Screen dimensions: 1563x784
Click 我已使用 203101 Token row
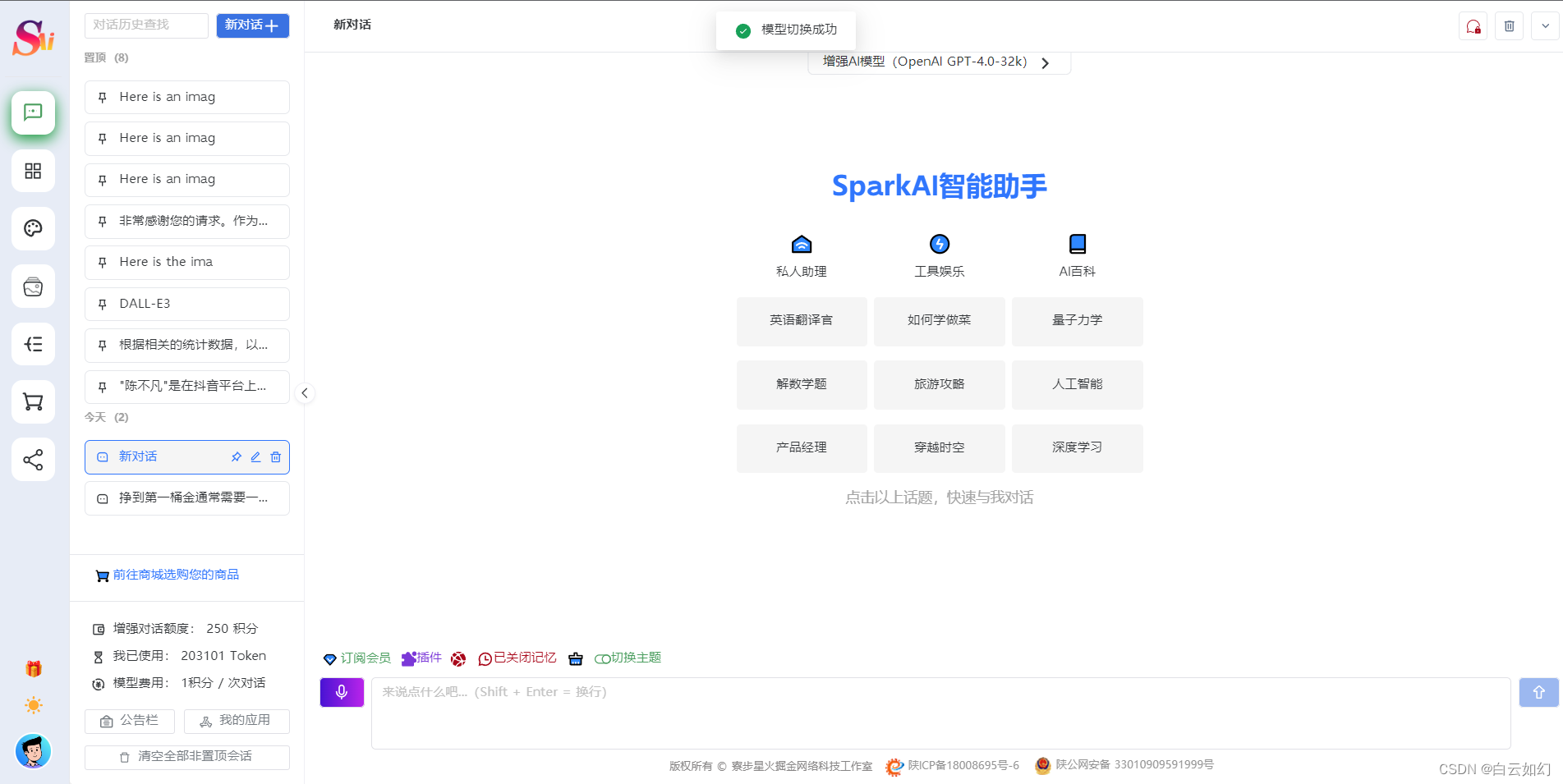(179, 656)
